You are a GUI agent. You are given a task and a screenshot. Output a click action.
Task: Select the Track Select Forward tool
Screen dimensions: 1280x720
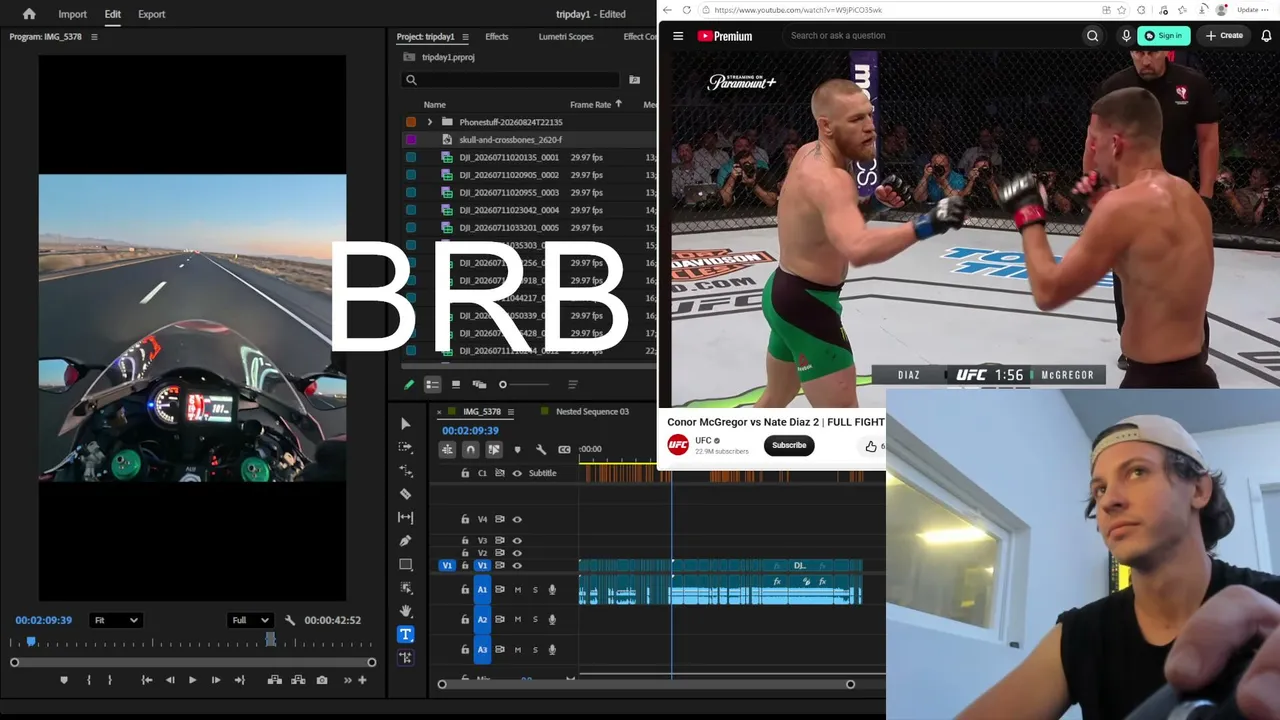point(405,447)
